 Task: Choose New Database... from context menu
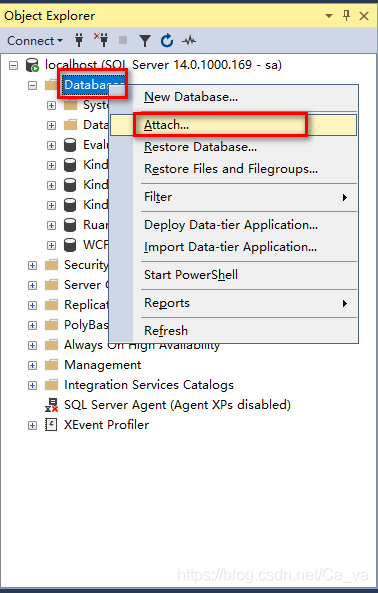[x=233, y=97]
